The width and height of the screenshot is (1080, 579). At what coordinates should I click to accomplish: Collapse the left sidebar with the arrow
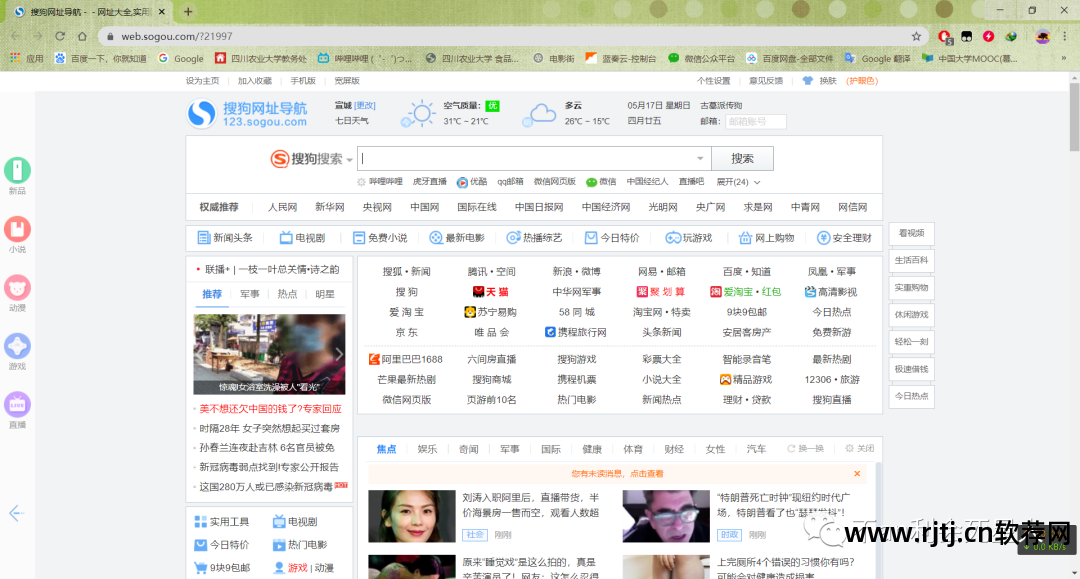[x=16, y=513]
